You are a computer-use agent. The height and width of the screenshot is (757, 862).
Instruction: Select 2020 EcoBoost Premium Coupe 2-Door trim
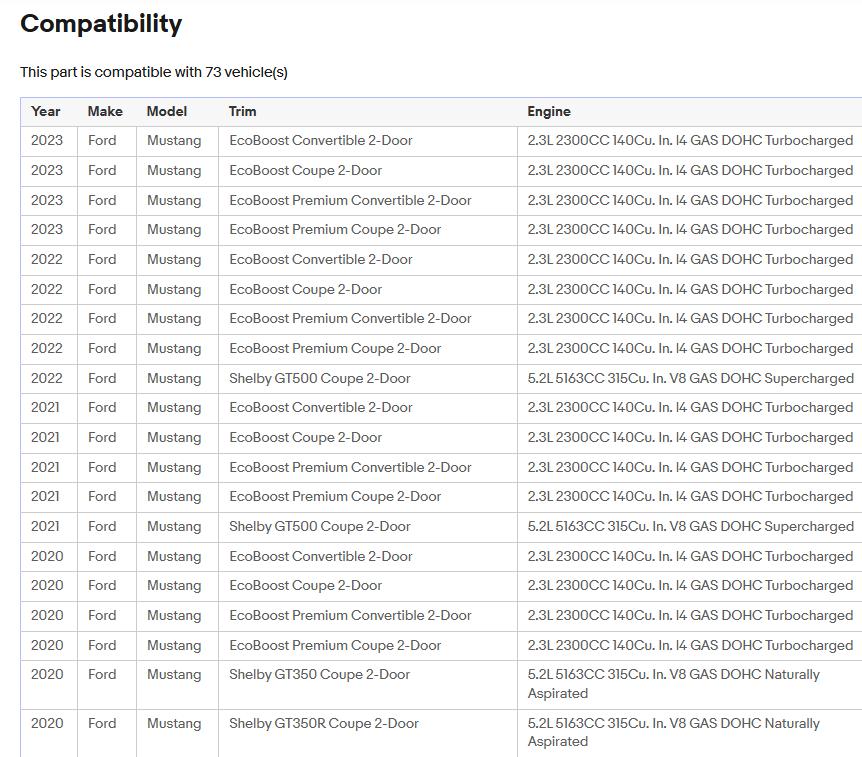coord(335,645)
